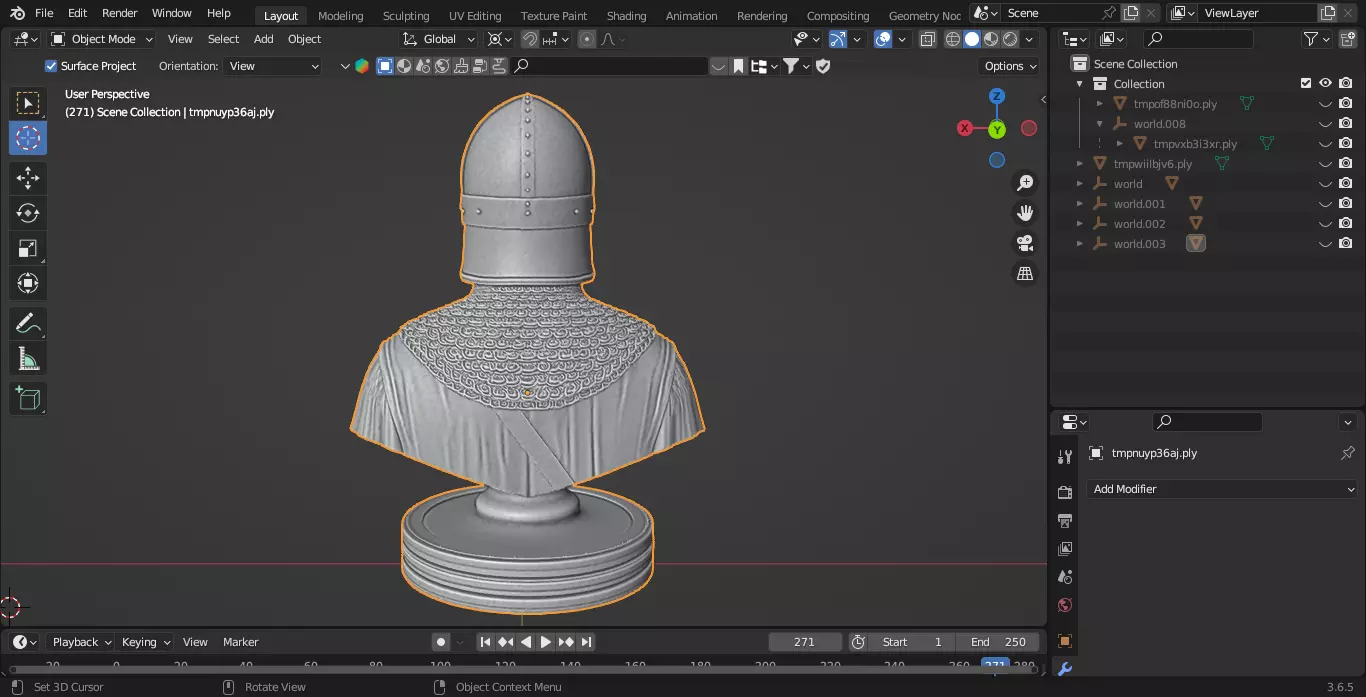
Task: Toggle proportional editing button
Action: click(587, 39)
